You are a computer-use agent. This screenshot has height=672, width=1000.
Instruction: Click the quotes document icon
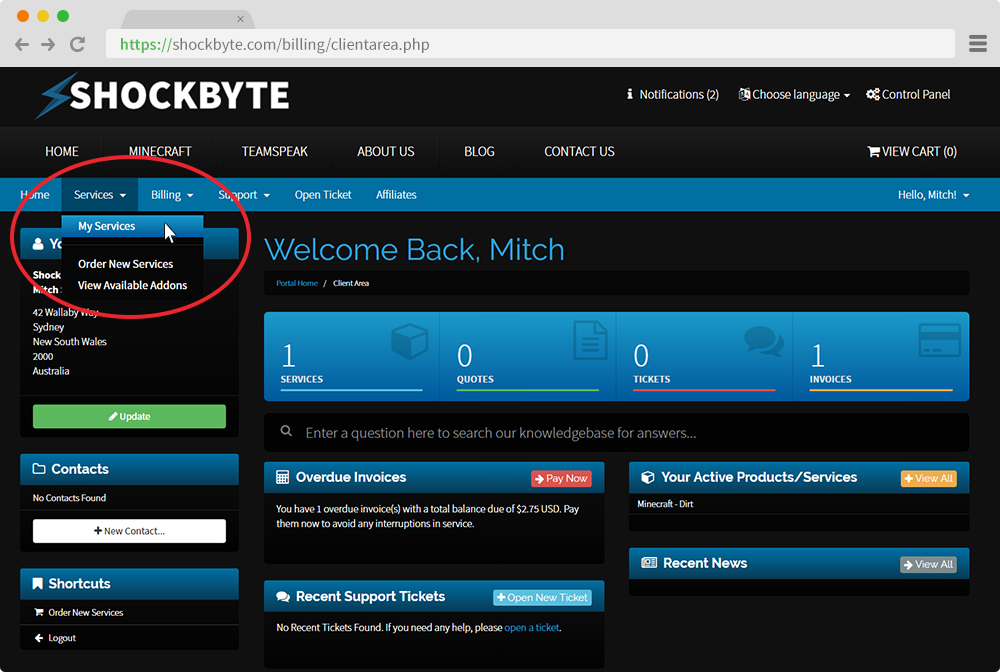coord(590,340)
